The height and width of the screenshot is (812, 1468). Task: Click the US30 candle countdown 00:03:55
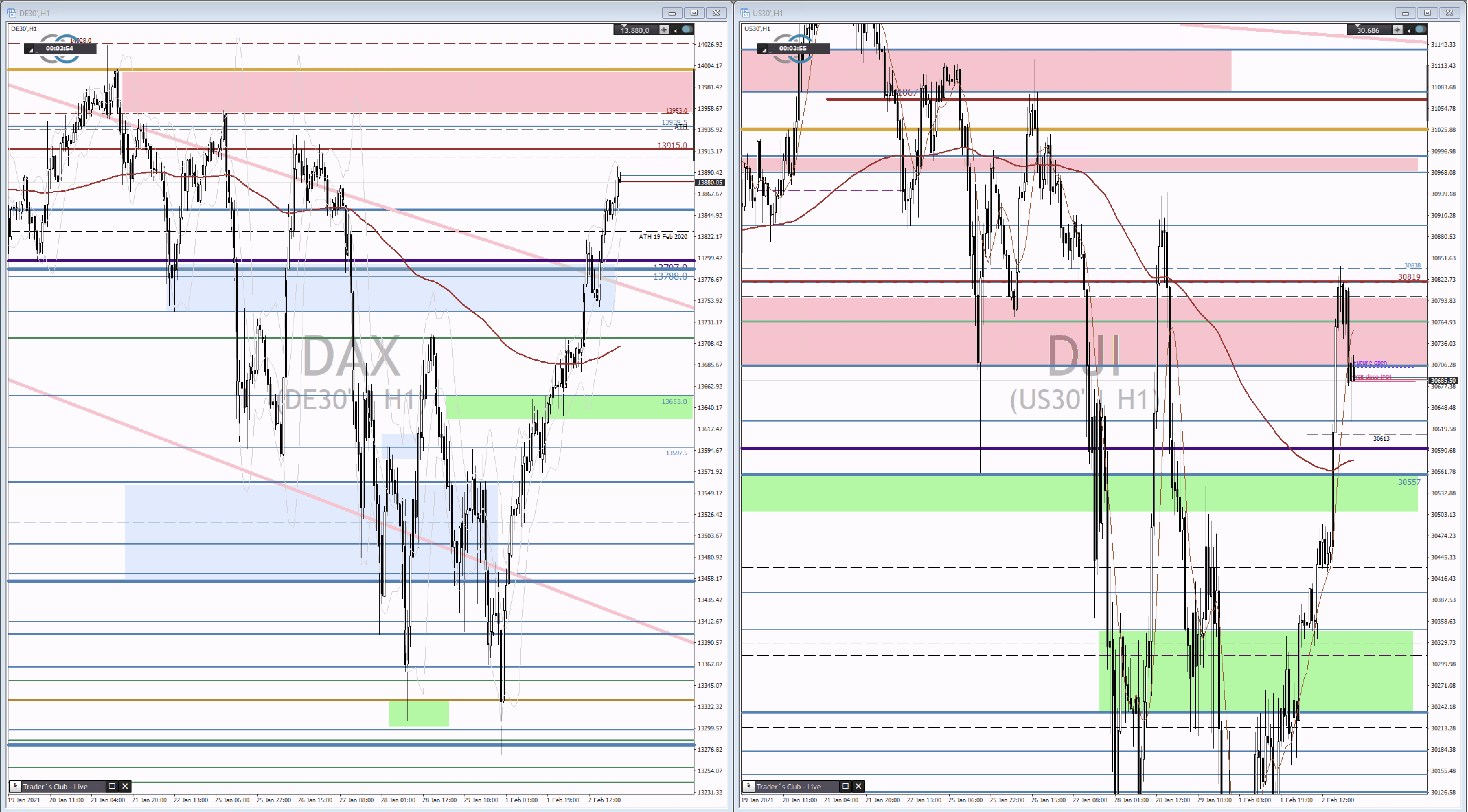point(793,48)
